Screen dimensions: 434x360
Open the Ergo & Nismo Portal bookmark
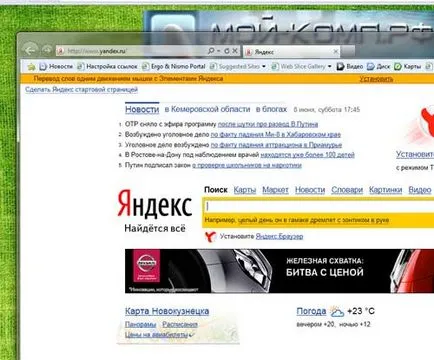coord(174,67)
